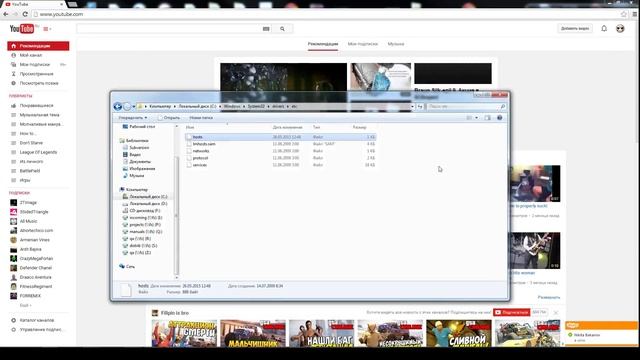Open the All Music subscription channel icon
Screen dimensions: 640x360
click(x=13, y=221)
